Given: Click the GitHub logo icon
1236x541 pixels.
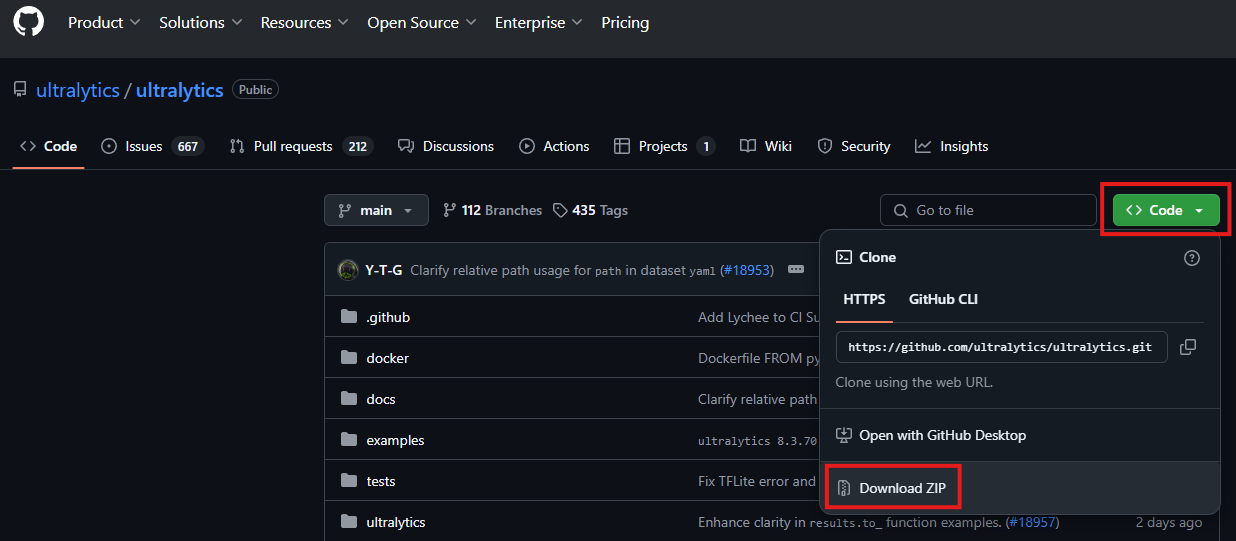Looking at the screenshot, I should click(28, 22).
